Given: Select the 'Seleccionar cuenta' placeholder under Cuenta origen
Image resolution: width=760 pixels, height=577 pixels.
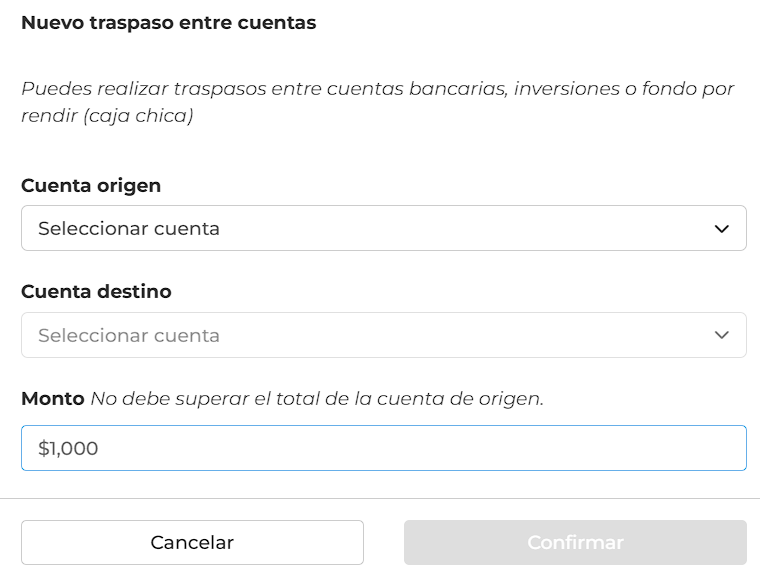Looking at the screenshot, I should 129,228.
